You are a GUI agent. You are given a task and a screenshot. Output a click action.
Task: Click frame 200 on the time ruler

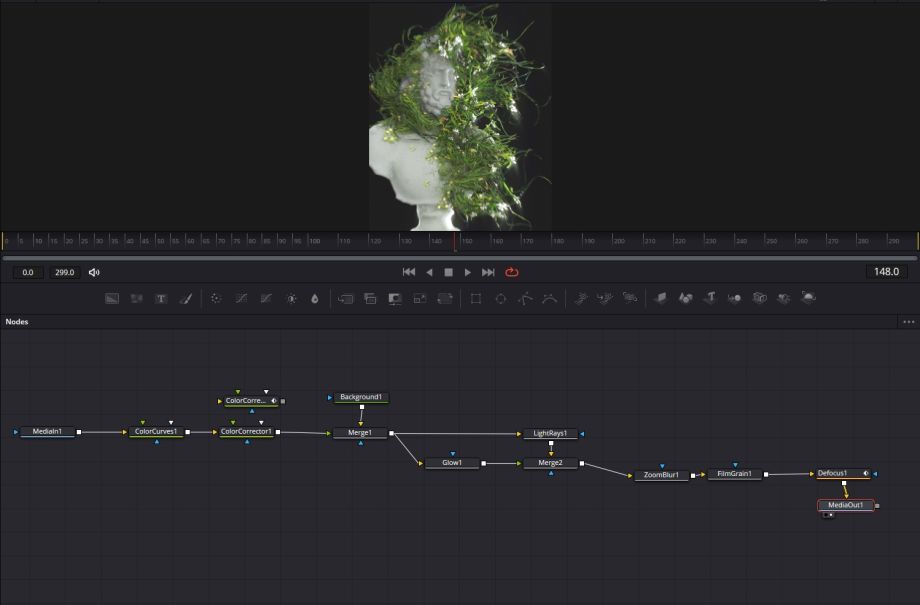[x=619, y=241]
